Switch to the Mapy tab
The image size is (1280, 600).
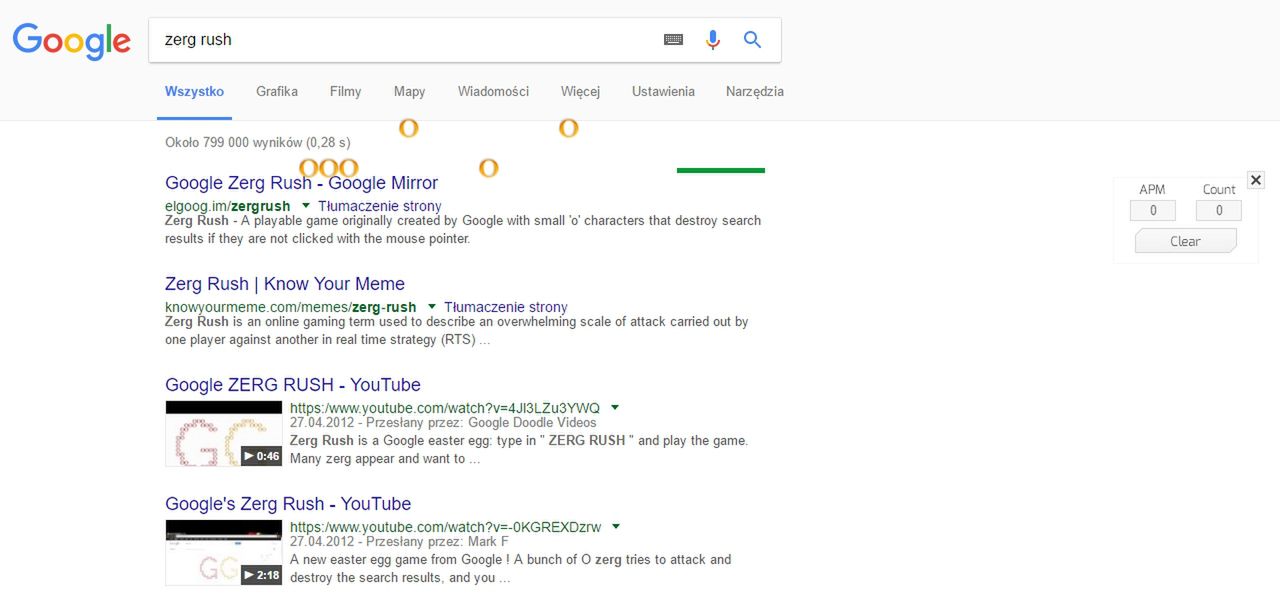point(409,91)
